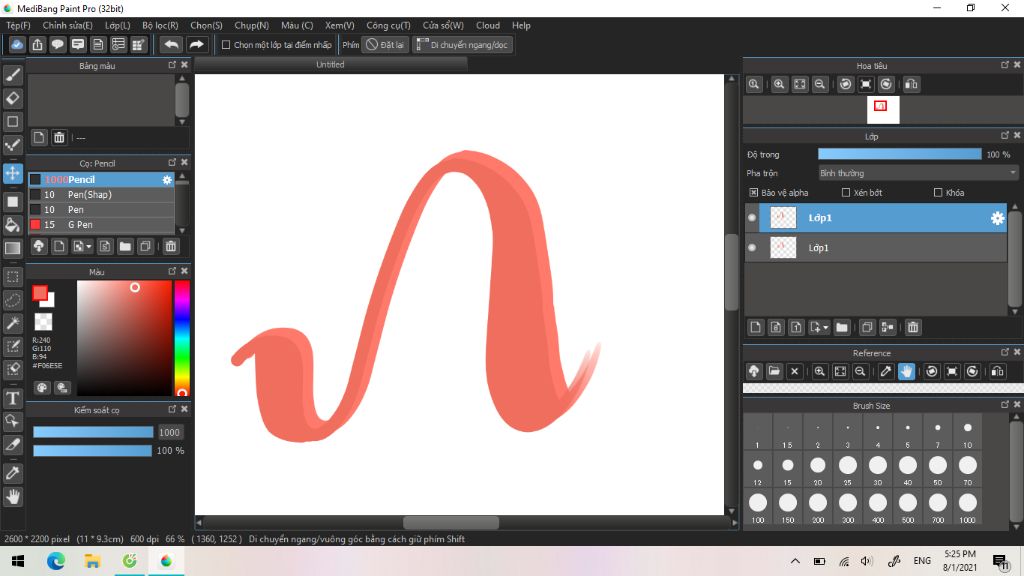Open the Cloud menu

tap(488, 25)
